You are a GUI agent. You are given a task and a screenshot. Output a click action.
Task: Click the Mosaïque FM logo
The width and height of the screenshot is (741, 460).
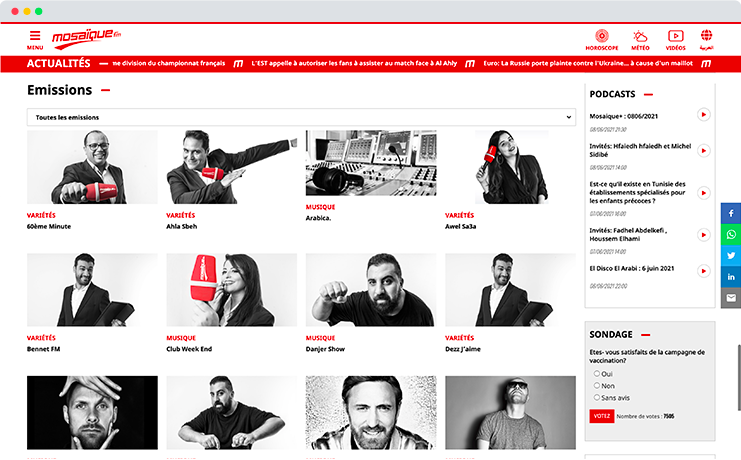tap(86, 39)
